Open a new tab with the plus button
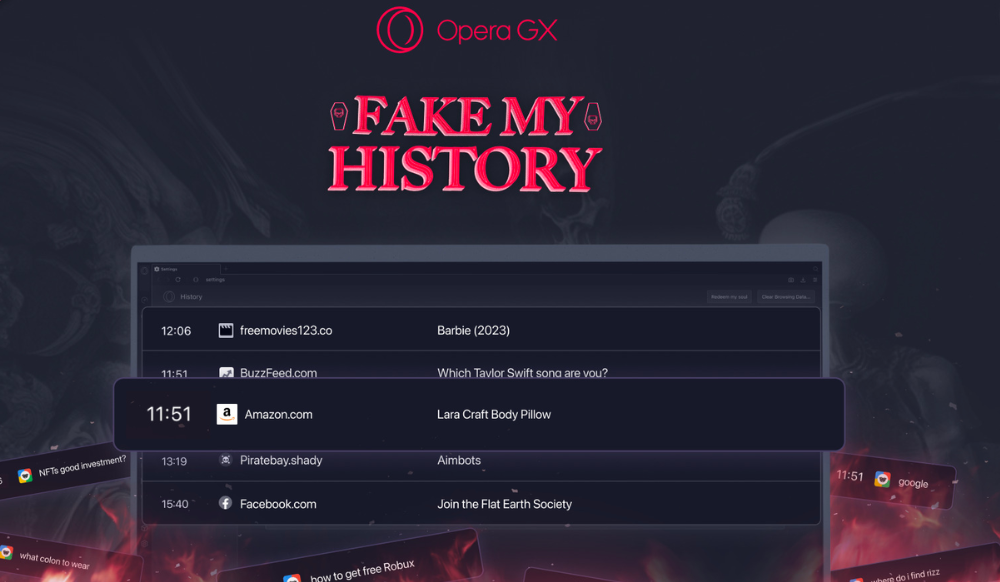This screenshot has width=1000, height=582. [x=225, y=268]
